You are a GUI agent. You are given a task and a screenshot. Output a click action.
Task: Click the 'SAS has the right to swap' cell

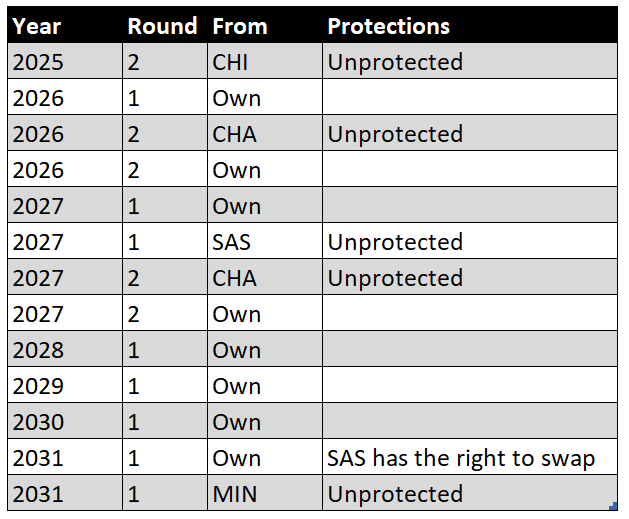[x=461, y=458]
